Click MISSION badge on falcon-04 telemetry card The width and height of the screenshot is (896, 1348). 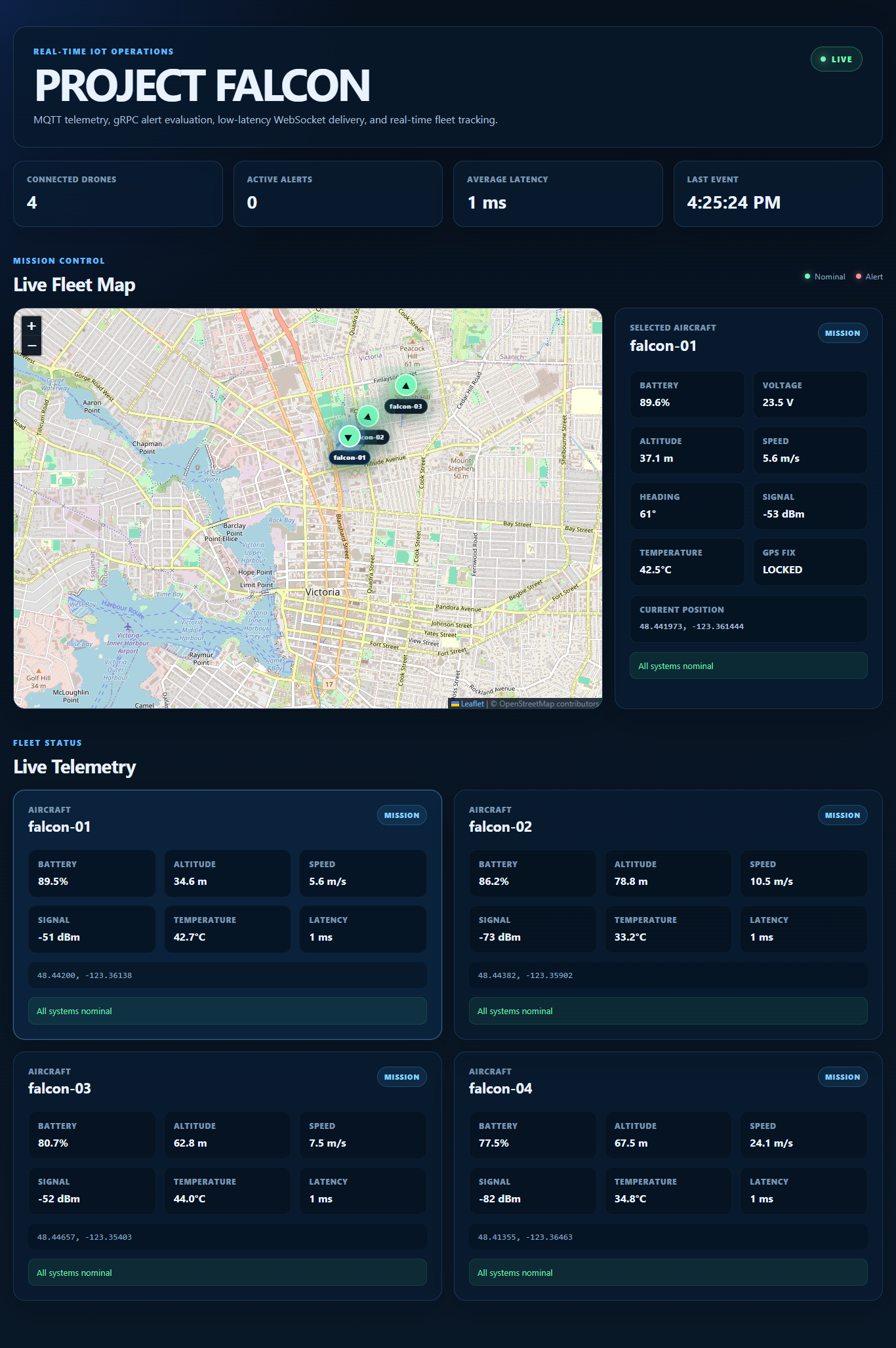coord(842,1077)
